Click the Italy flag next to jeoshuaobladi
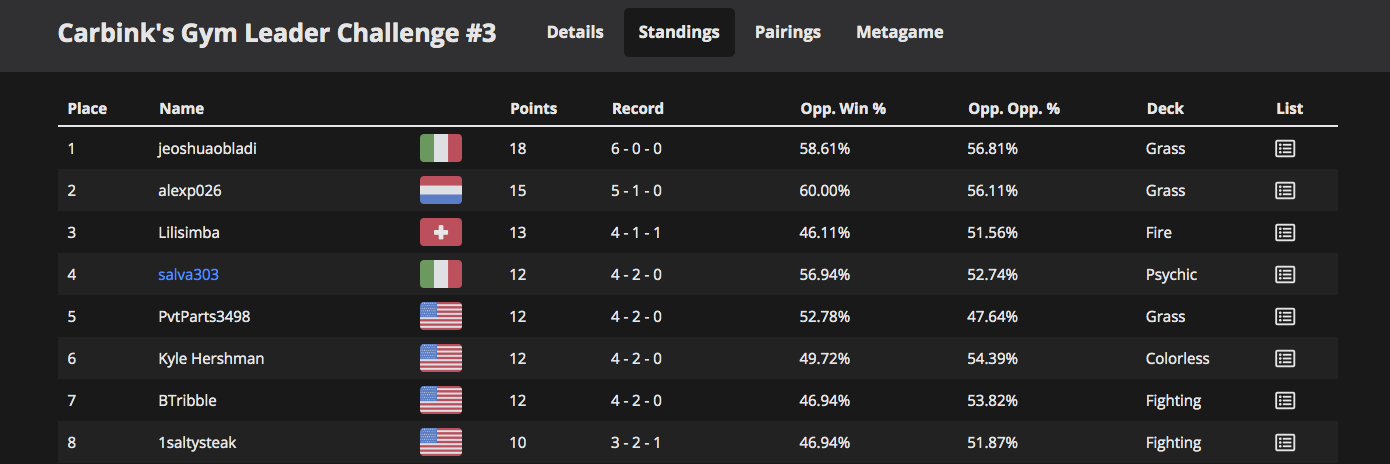 tap(441, 148)
